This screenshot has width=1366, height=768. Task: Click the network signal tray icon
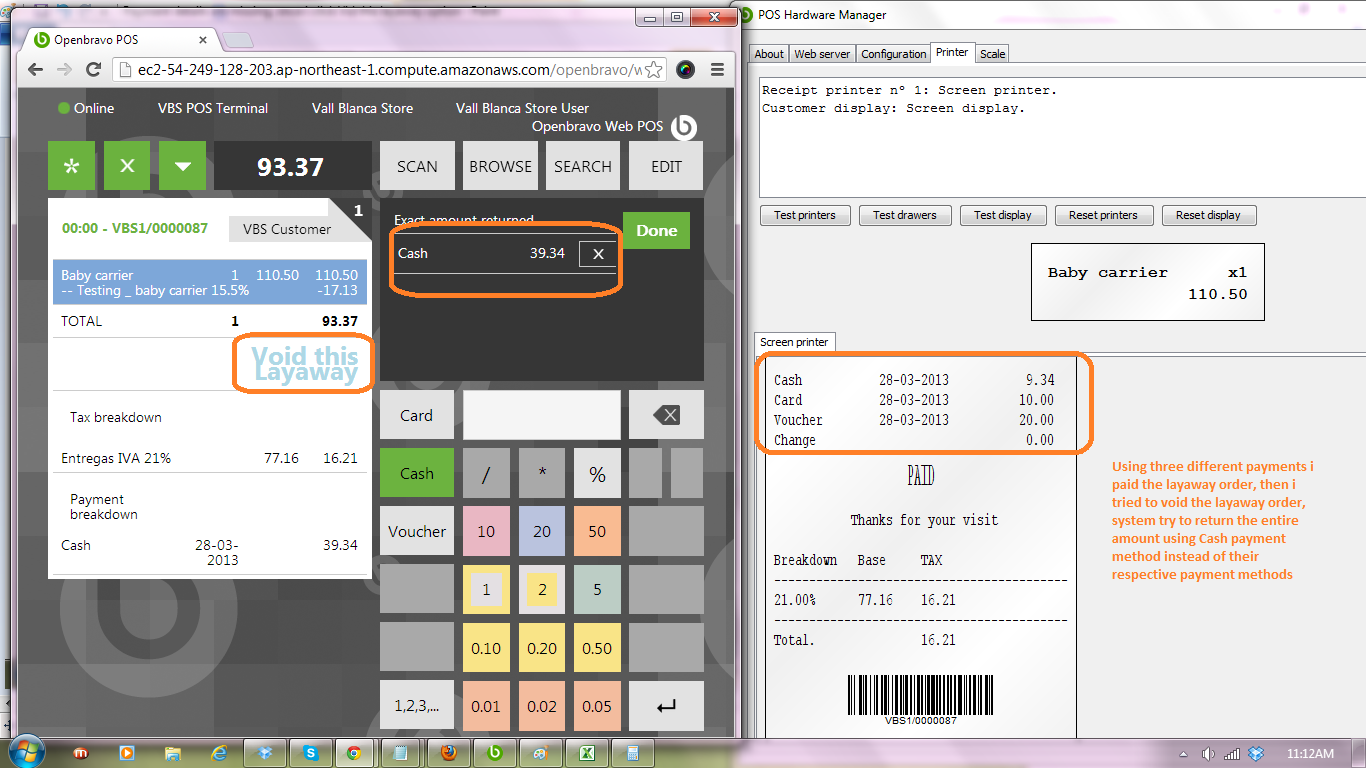[1232, 754]
